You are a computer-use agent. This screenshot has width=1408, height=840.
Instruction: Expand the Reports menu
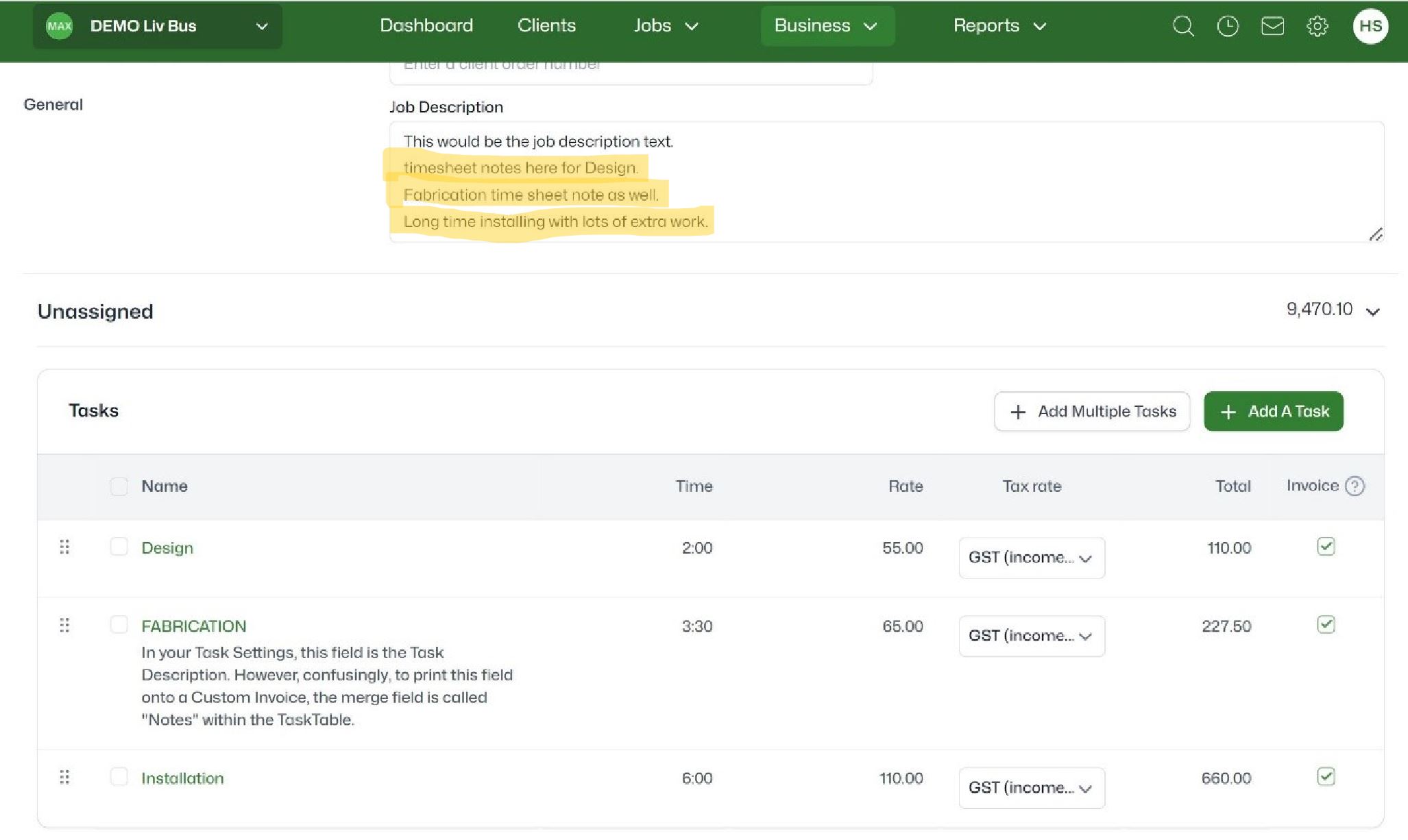(999, 26)
